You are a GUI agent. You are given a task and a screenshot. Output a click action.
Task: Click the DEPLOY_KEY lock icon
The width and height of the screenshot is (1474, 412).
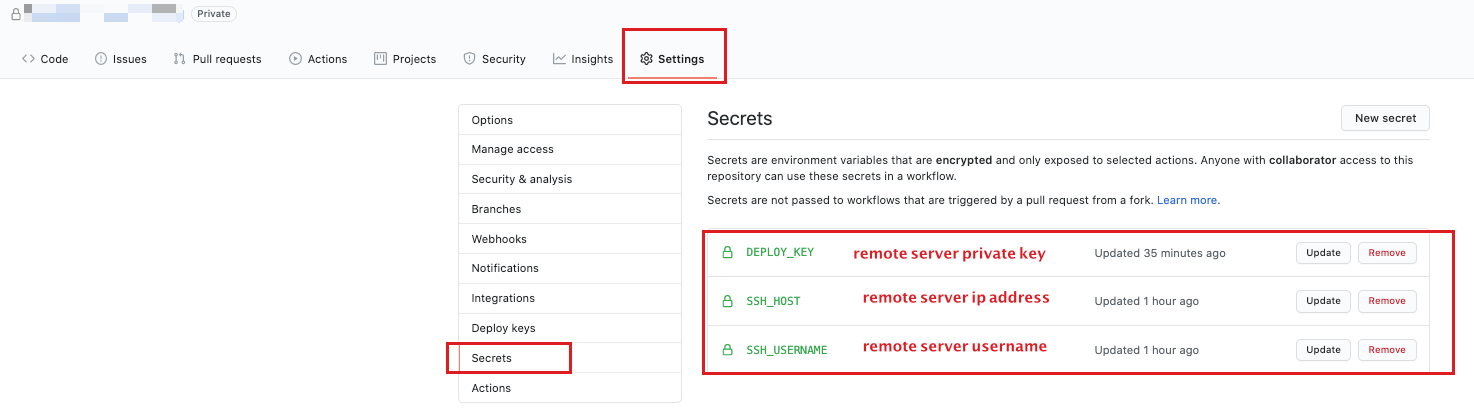pos(728,252)
